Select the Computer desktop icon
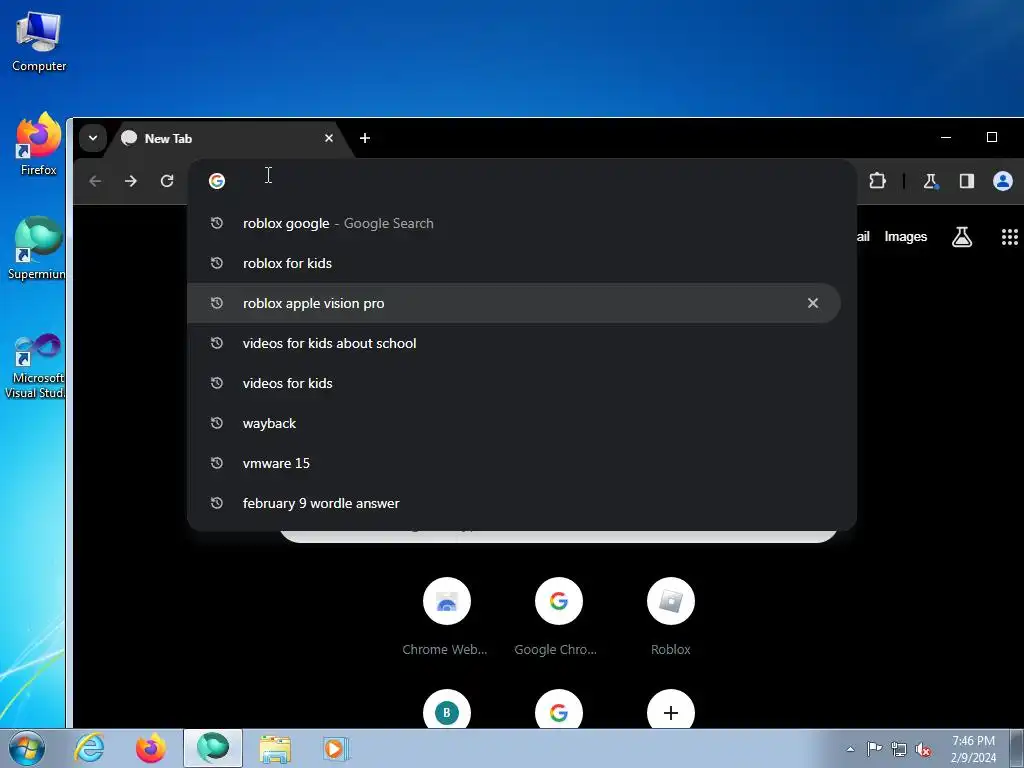 pyautogui.click(x=39, y=42)
